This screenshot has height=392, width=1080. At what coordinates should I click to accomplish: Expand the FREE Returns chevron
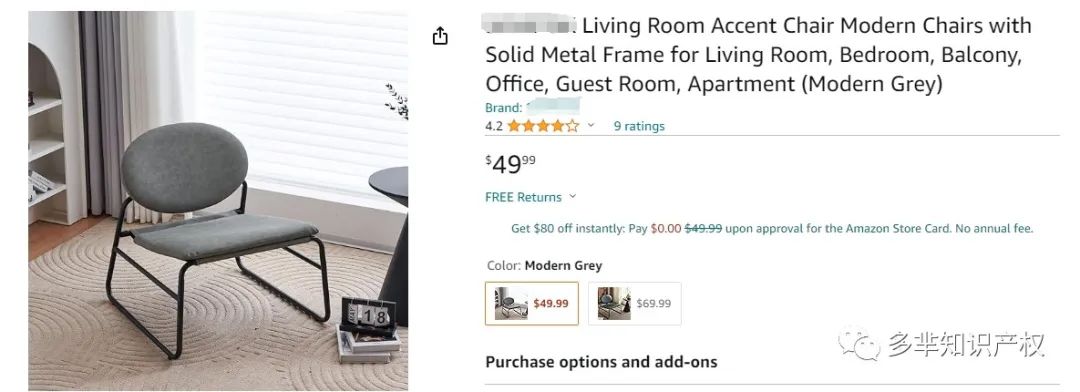pos(572,196)
